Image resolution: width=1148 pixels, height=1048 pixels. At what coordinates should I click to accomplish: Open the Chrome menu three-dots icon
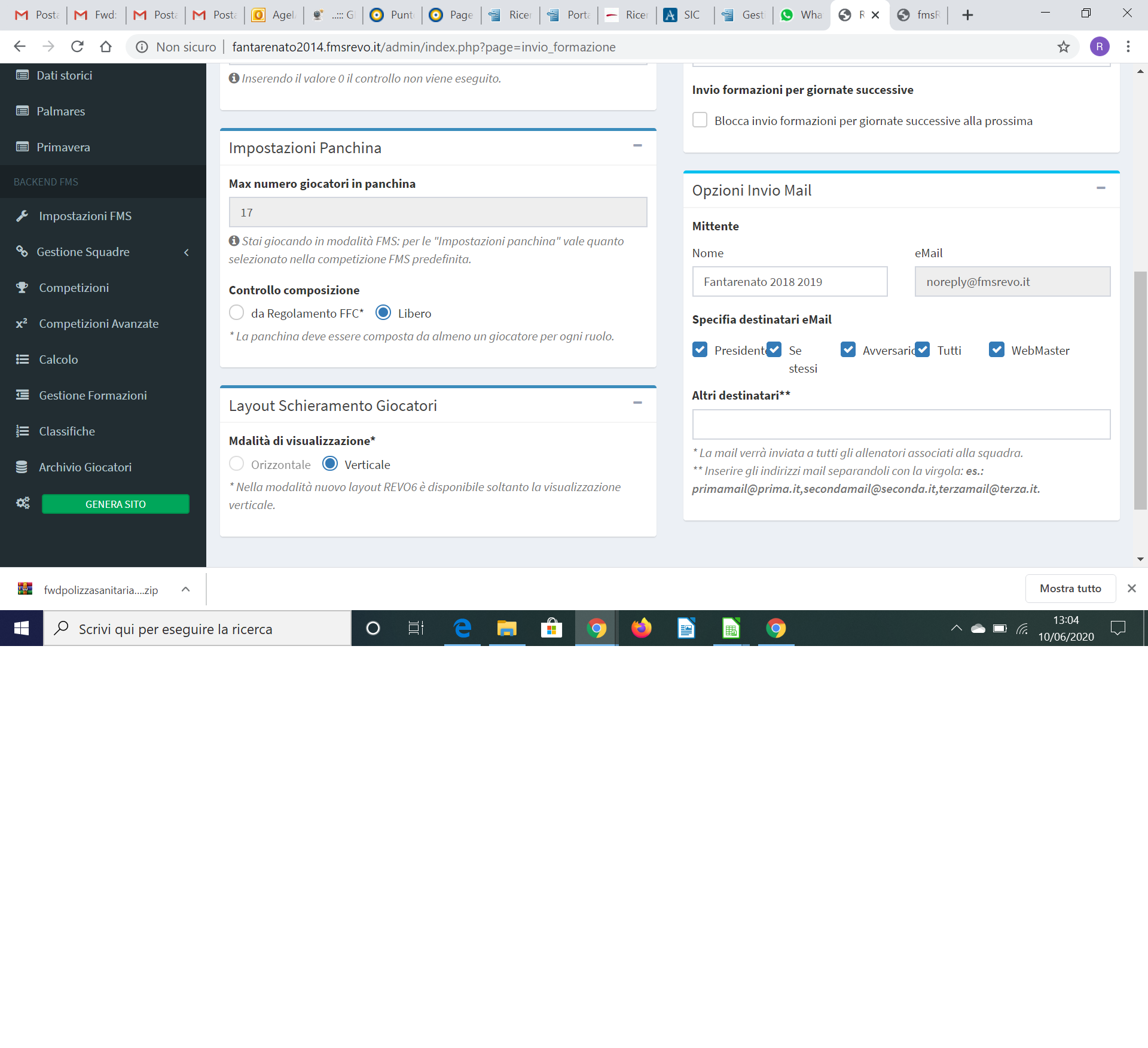pyautogui.click(x=1128, y=47)
